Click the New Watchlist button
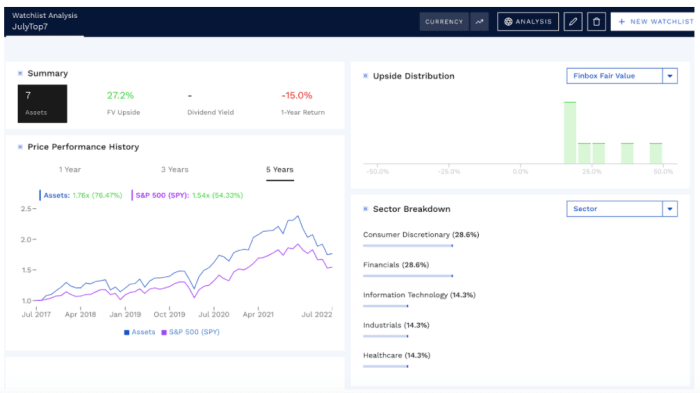 (x=654, y=21)
